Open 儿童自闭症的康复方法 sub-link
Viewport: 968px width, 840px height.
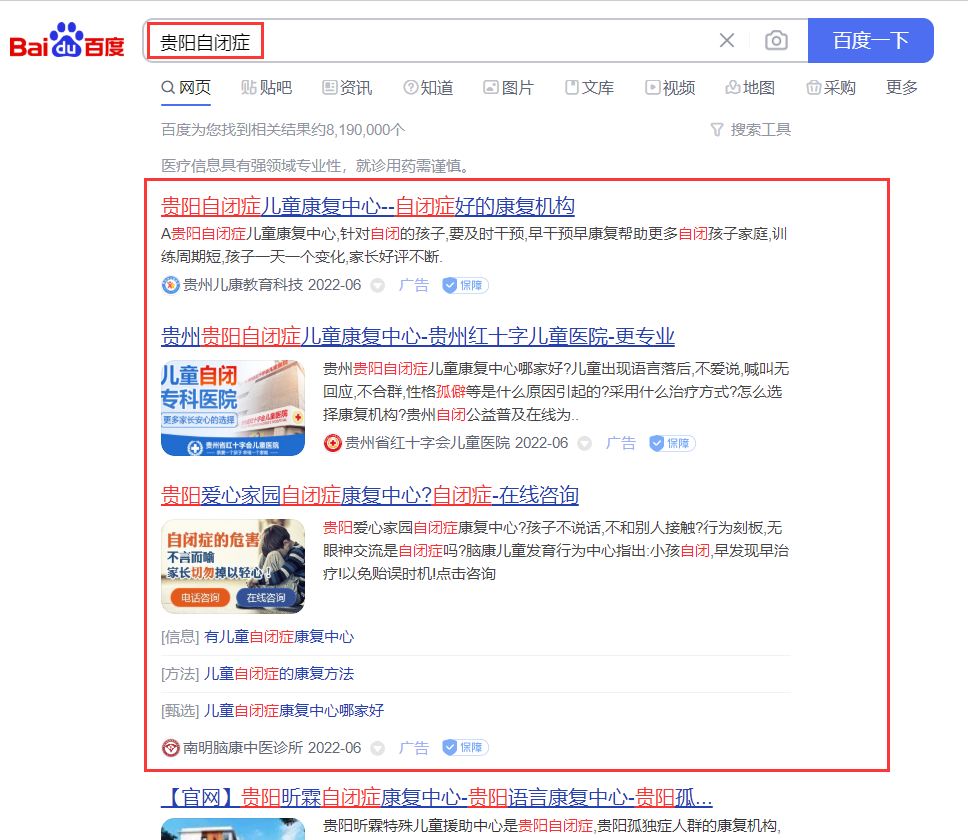click(278, 674)
